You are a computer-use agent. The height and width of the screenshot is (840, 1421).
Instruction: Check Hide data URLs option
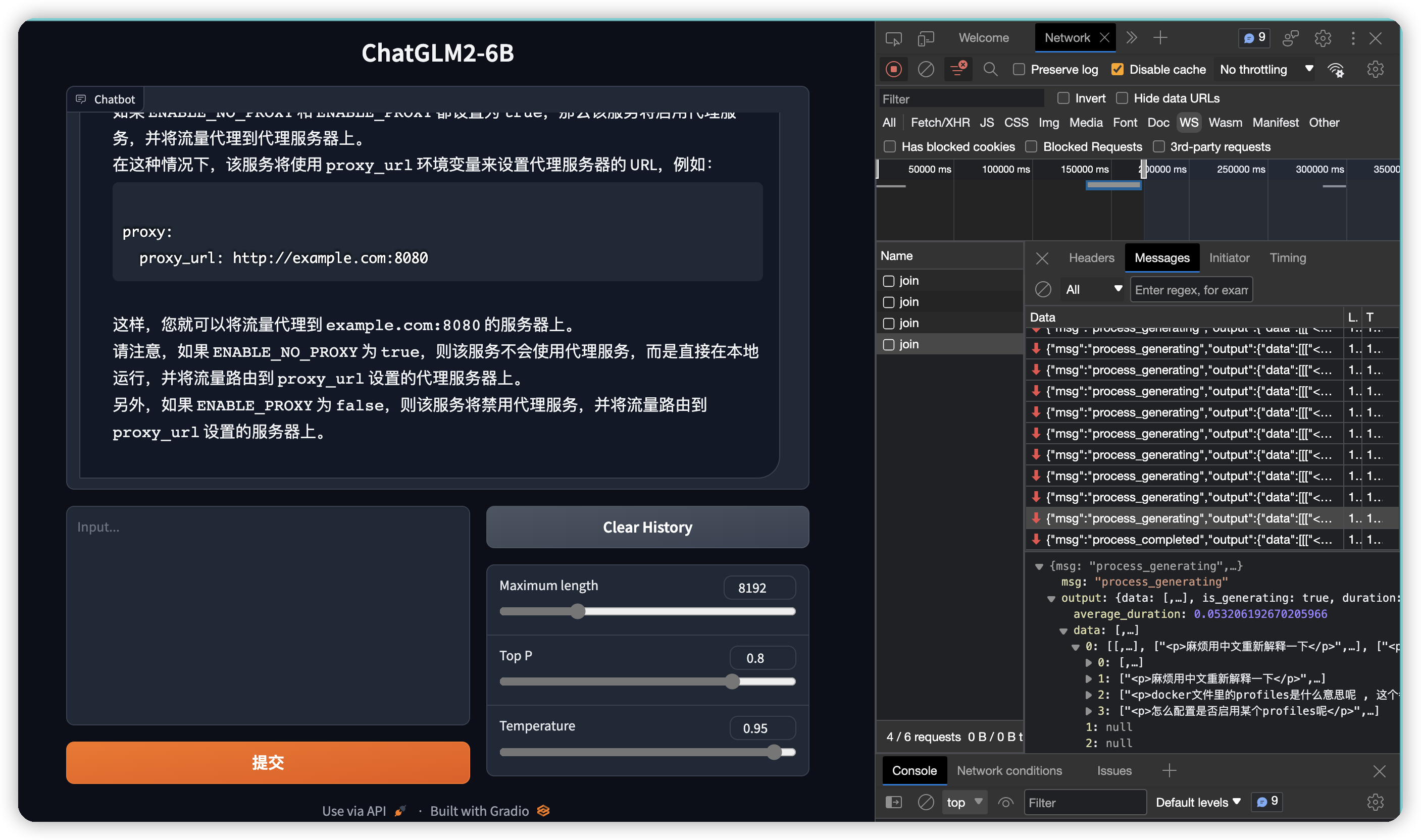tap(1122, 98)
